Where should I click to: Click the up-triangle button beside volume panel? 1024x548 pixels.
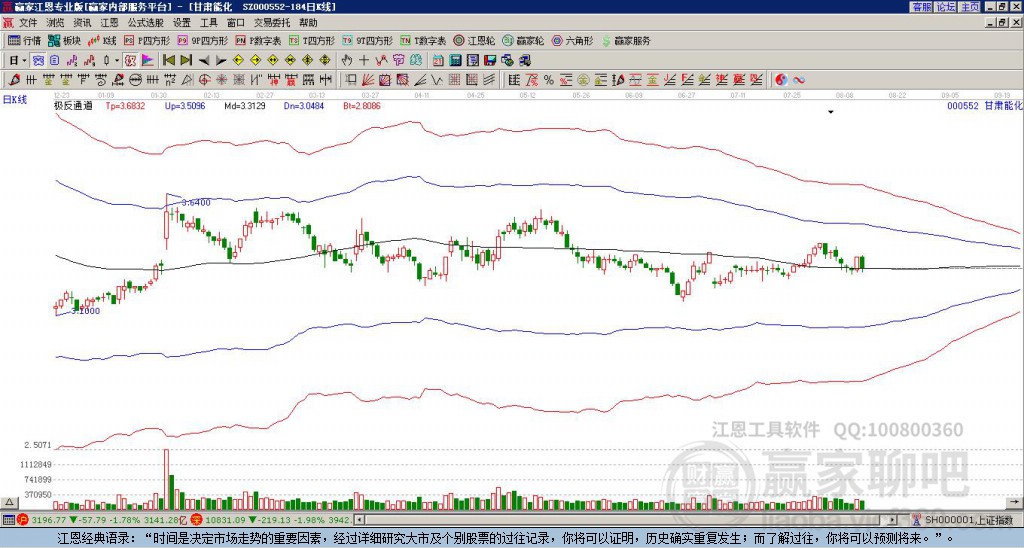pos(9,502)
